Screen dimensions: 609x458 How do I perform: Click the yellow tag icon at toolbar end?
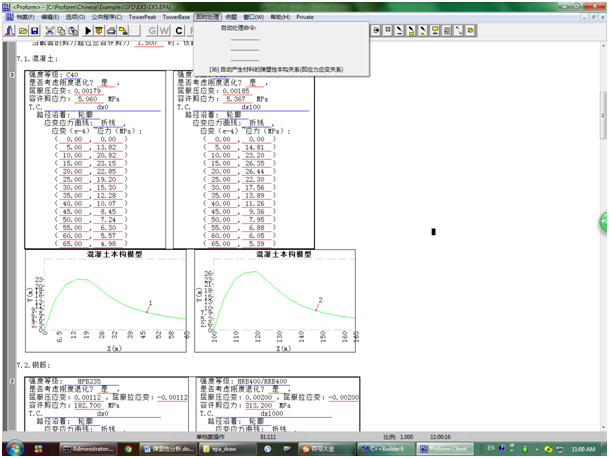[470, 30]
